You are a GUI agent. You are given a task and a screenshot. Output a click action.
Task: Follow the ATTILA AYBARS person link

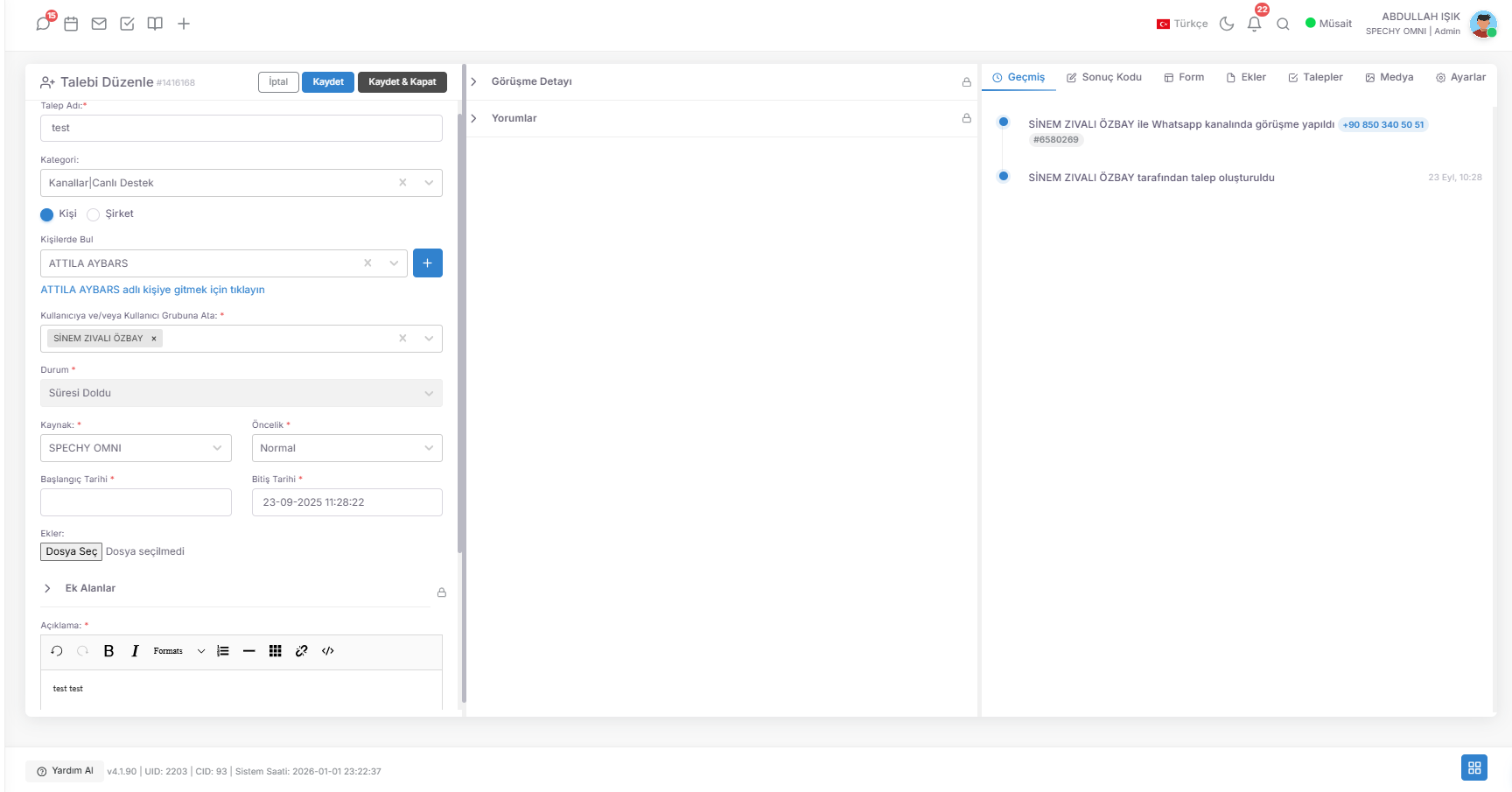click(152, 290)
